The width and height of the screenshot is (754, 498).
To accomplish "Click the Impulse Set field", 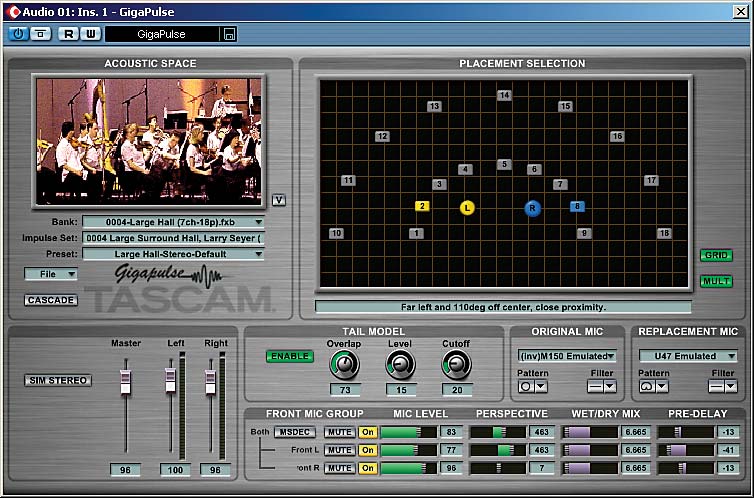I will tap(173, 238).
